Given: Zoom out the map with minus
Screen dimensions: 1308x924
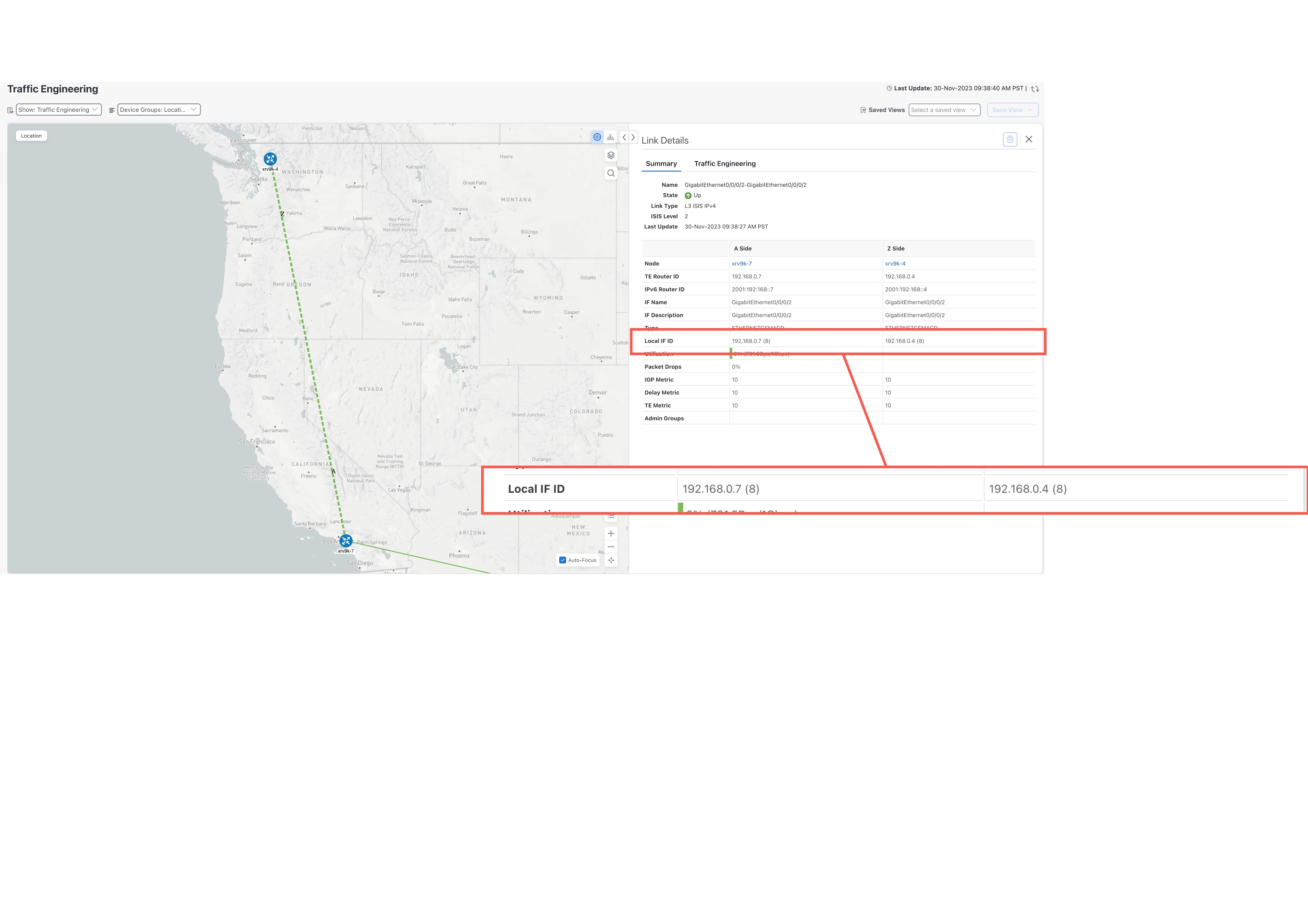Looking at the screenshot, I should point(611,547).
